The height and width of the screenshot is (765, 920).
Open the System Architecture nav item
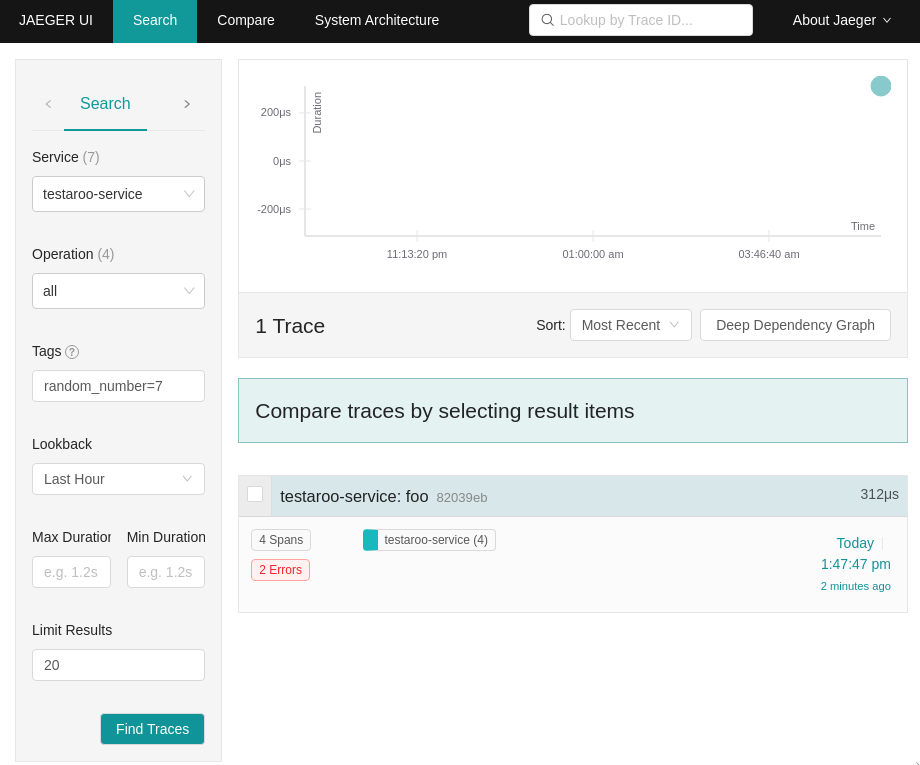pyautogui.click(x=377, y=21)
